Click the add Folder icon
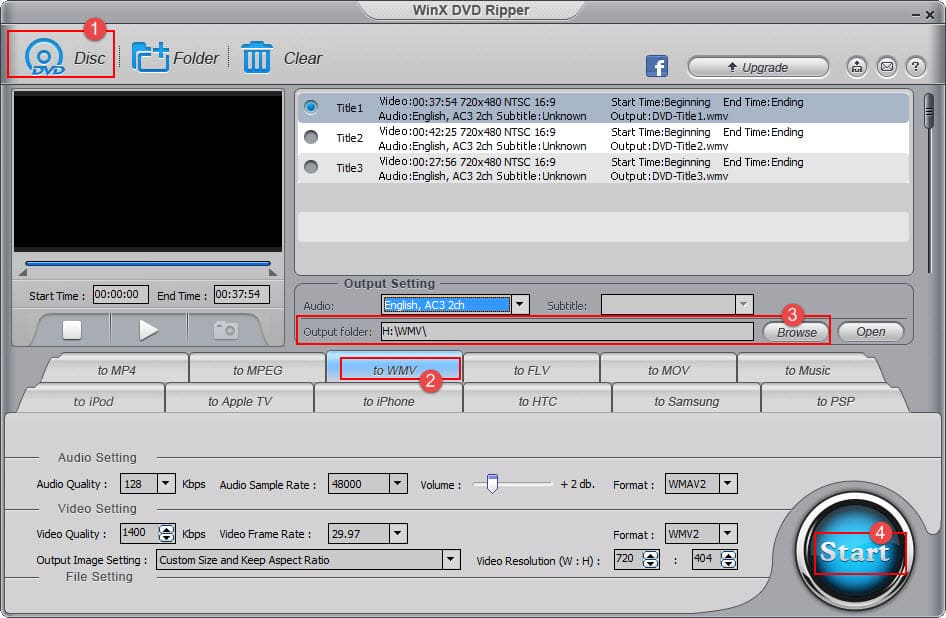 click(150, 57)
